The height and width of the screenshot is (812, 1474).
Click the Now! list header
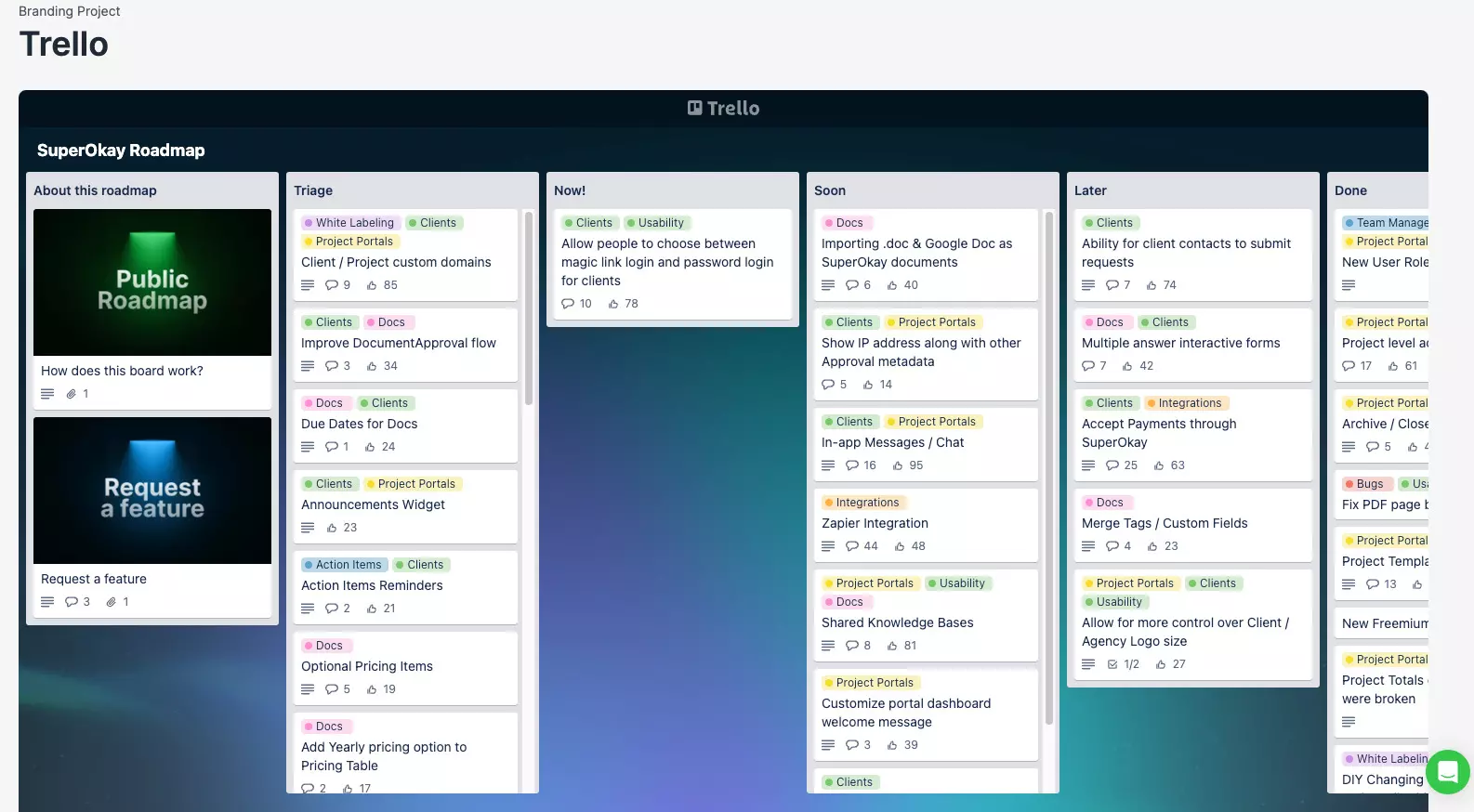[570, 190]
